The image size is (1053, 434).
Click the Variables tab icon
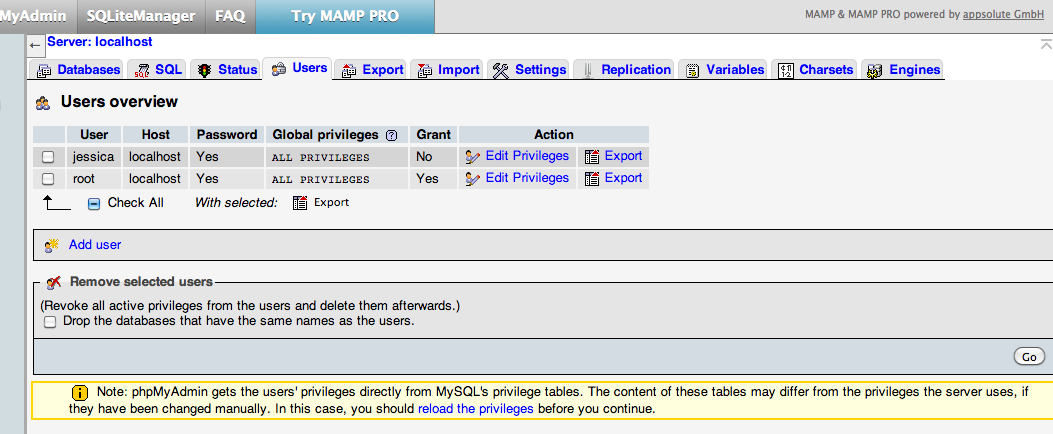coord(692,70)
